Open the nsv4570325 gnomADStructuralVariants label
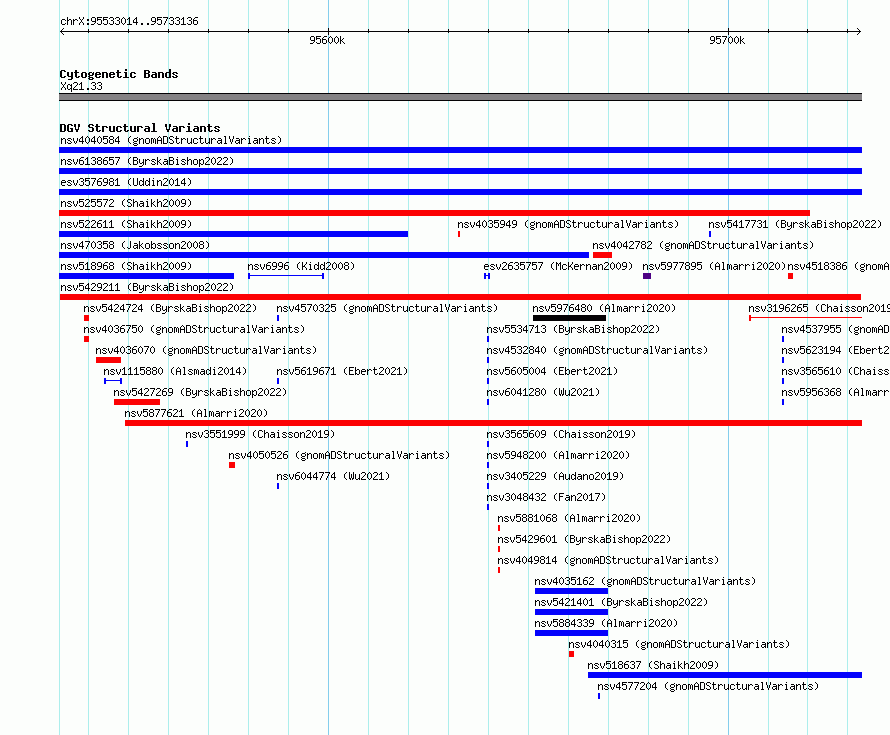The height and width of the screenshot is (735, 890). pos(387,308)
